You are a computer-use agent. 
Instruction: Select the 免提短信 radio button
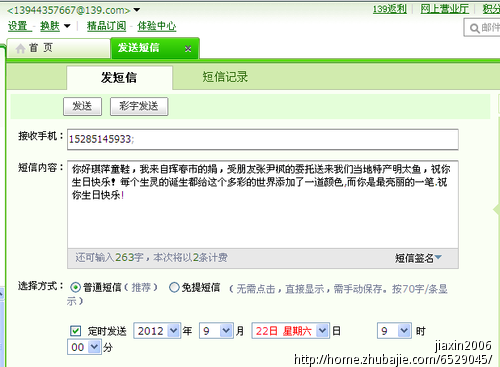[x=174, y=287]
